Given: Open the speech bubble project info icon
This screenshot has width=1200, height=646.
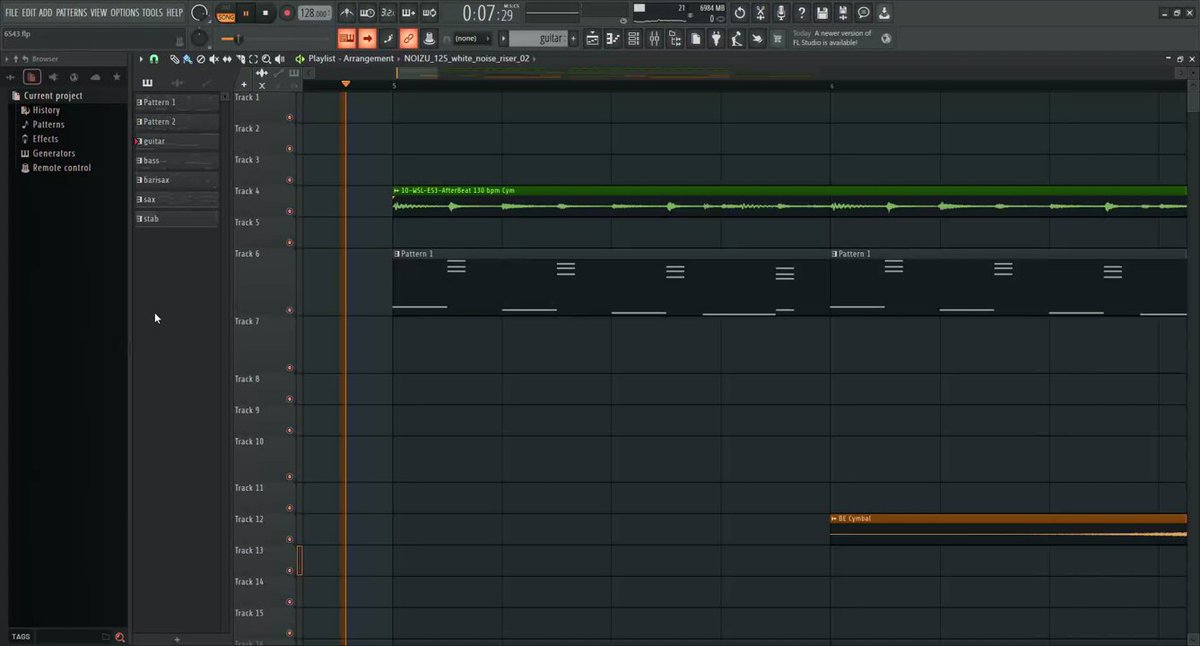Looking at the screenshot, I should pos(863,13).
